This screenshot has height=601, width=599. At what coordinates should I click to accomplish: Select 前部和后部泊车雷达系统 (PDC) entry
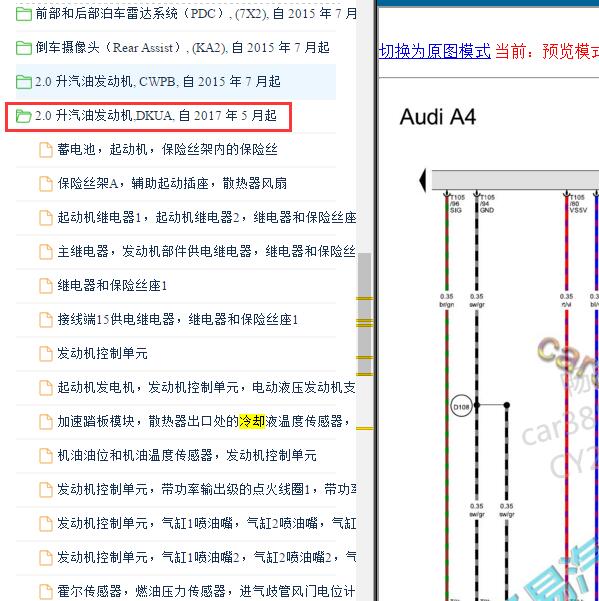[x=196, y=14]
